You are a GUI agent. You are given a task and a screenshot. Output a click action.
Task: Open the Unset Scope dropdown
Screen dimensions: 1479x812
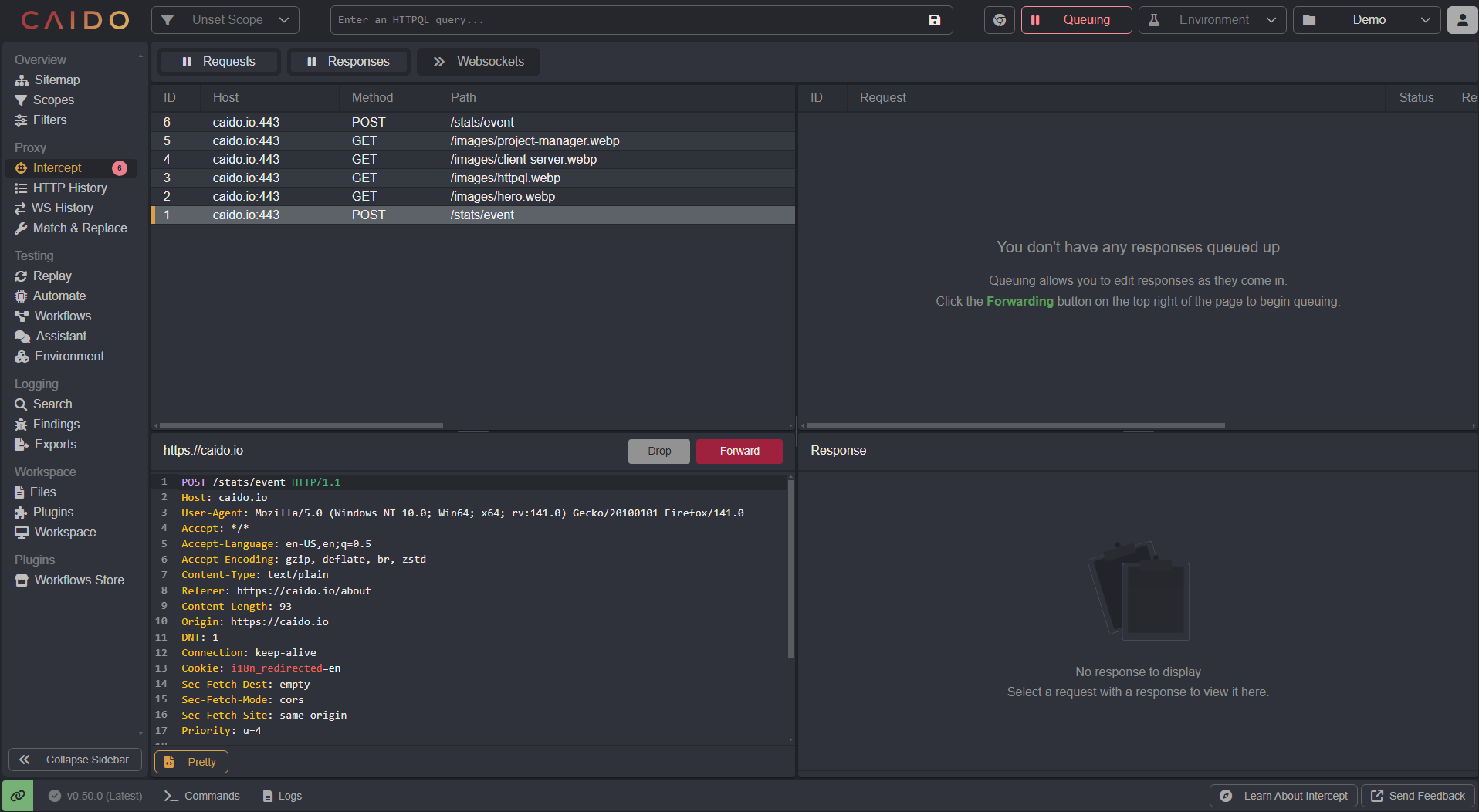225,20
